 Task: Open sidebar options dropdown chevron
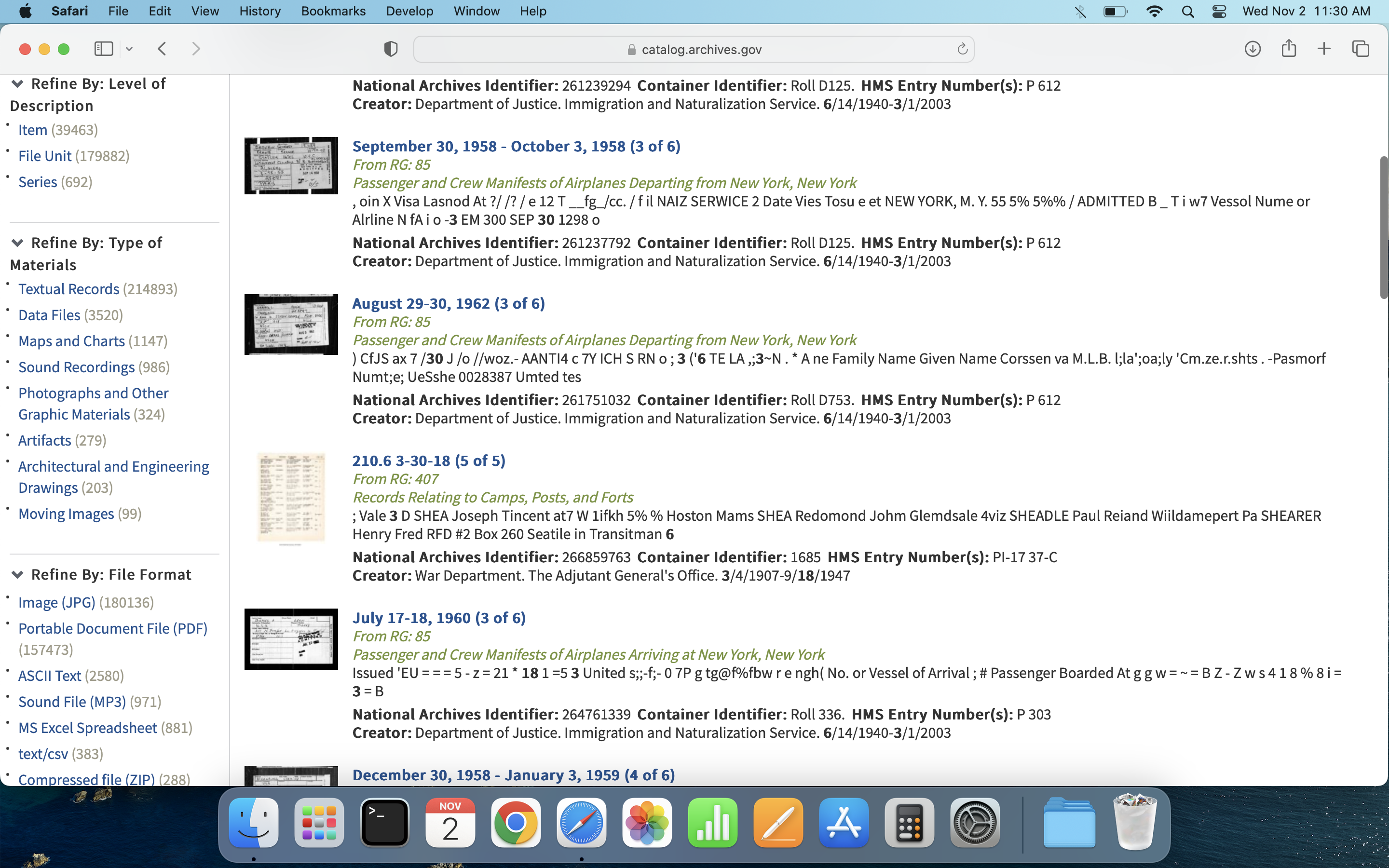coord(129,49)
